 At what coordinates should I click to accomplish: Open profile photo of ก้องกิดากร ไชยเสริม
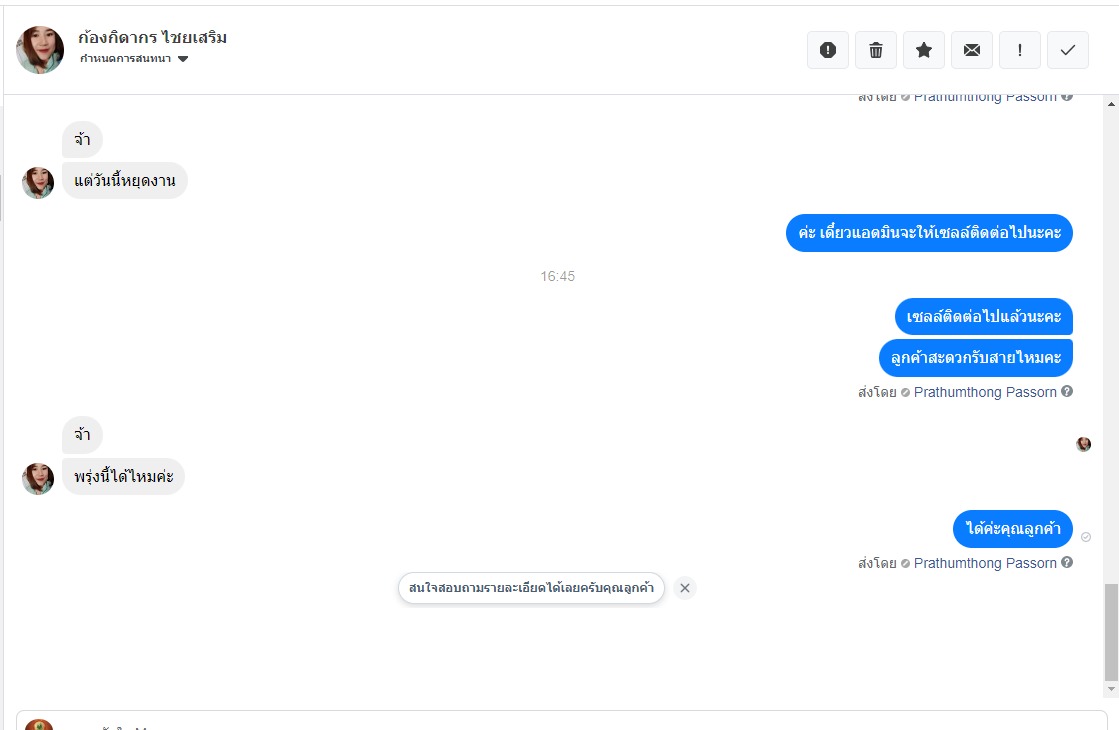(x=40, y=50)
